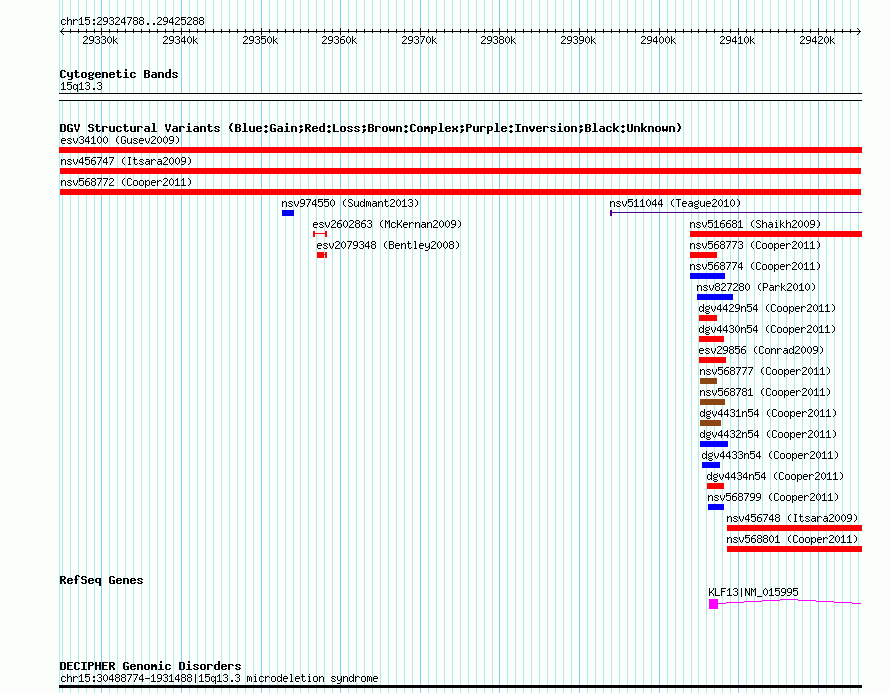The image size is (890, 693).
Task: Click the red bar under dgv4430n54
Action: (711, 339)
